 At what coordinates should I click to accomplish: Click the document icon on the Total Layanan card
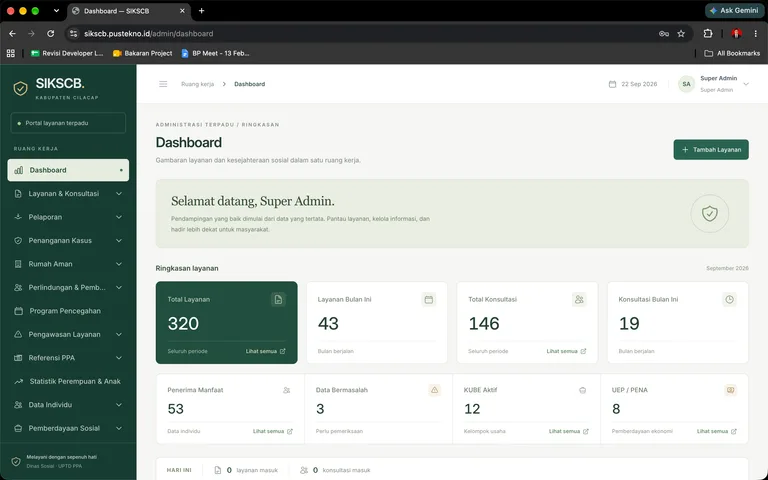click(278, 300)
